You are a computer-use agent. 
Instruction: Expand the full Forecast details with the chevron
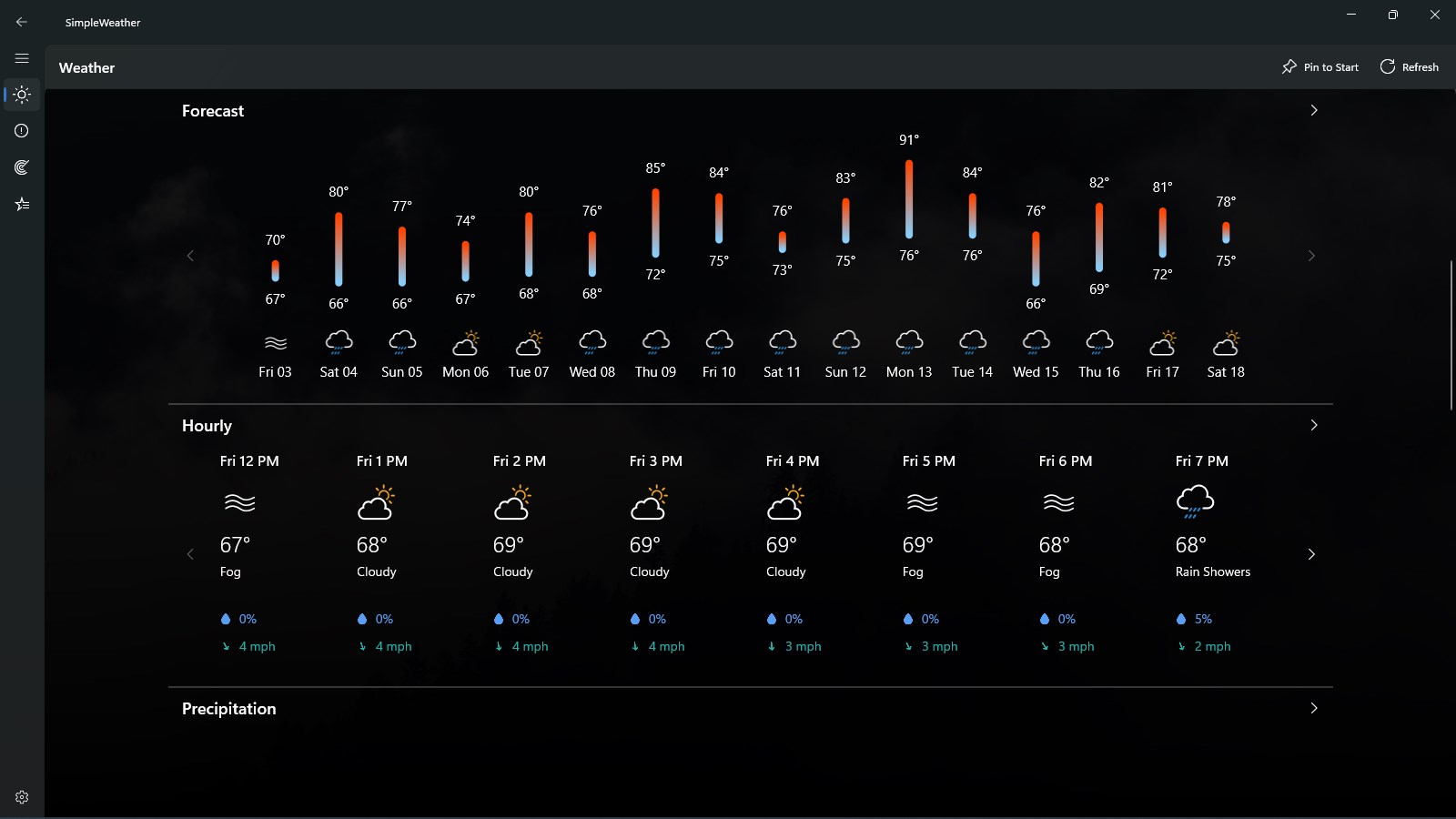point(1313,110)
